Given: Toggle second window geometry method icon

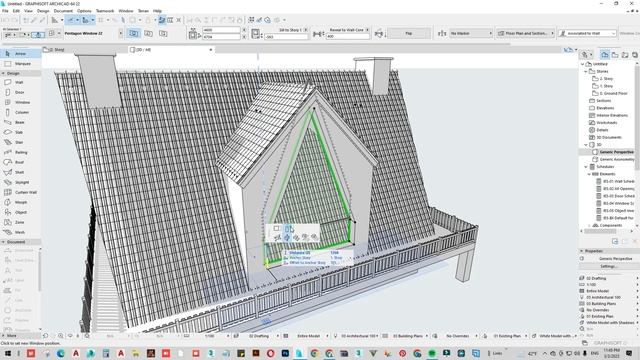Looking at the screenshot, I should point(149,33).
